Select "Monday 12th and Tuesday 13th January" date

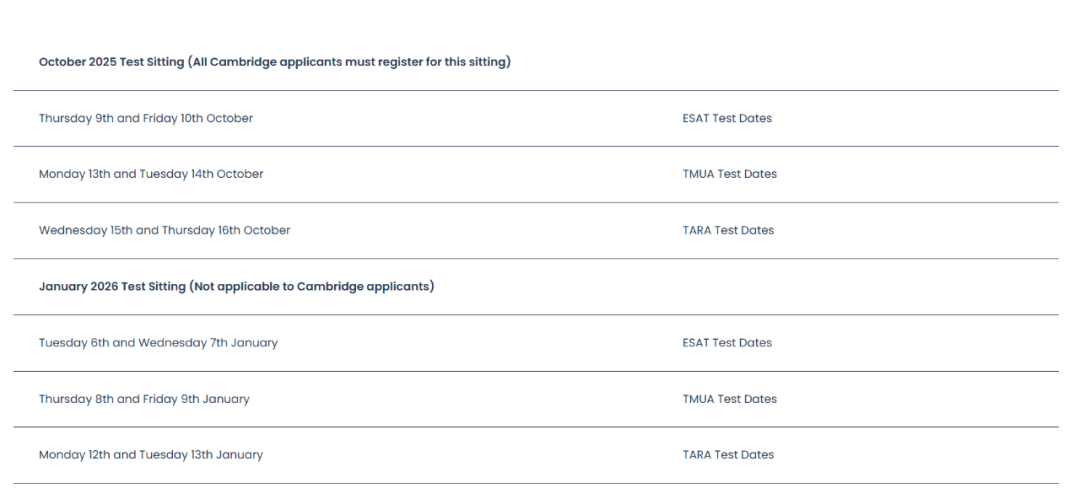[151, 455]
